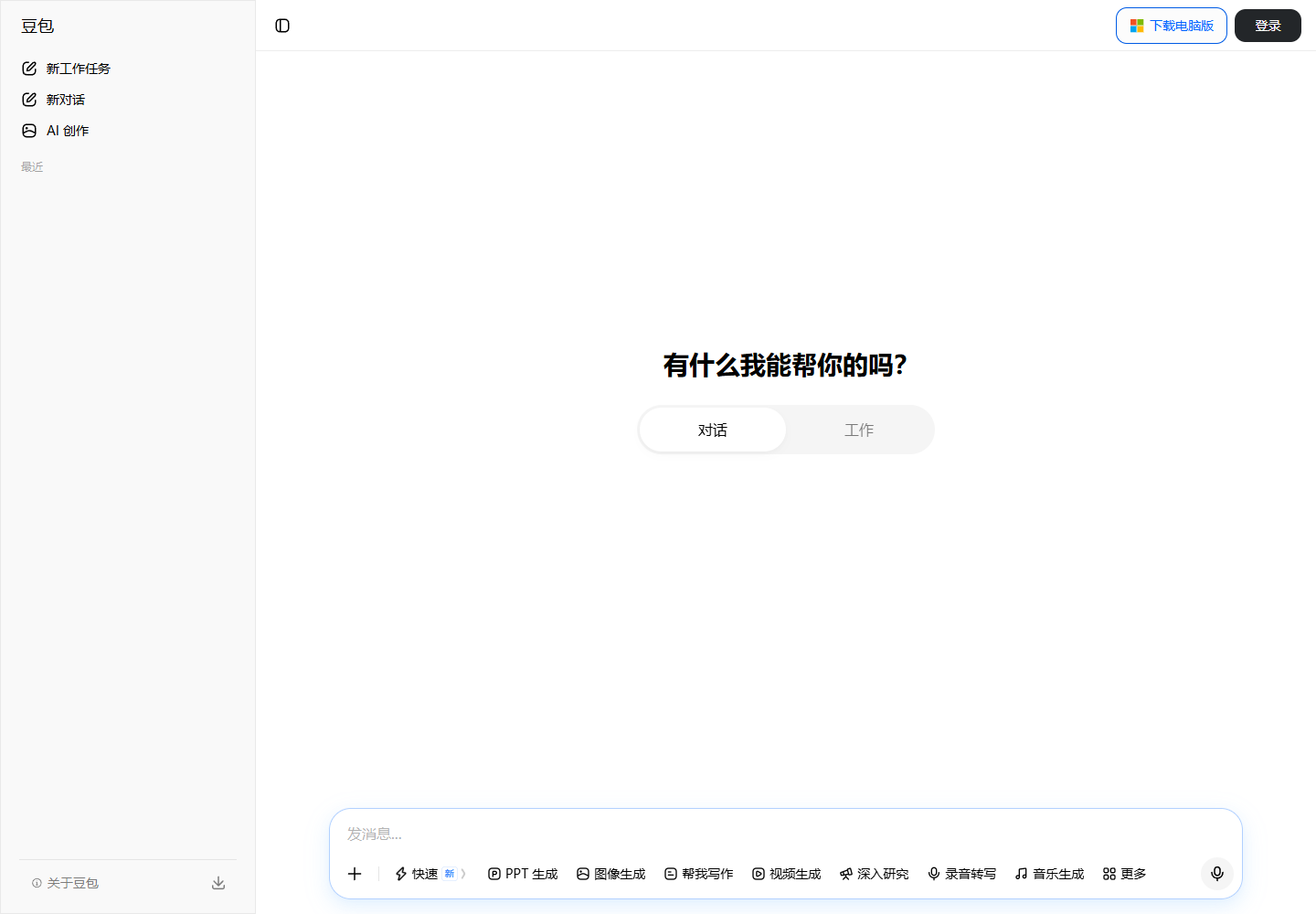Select the PPT 生成 tool
Screen dimensions: 1316x914
coord(523,874)
